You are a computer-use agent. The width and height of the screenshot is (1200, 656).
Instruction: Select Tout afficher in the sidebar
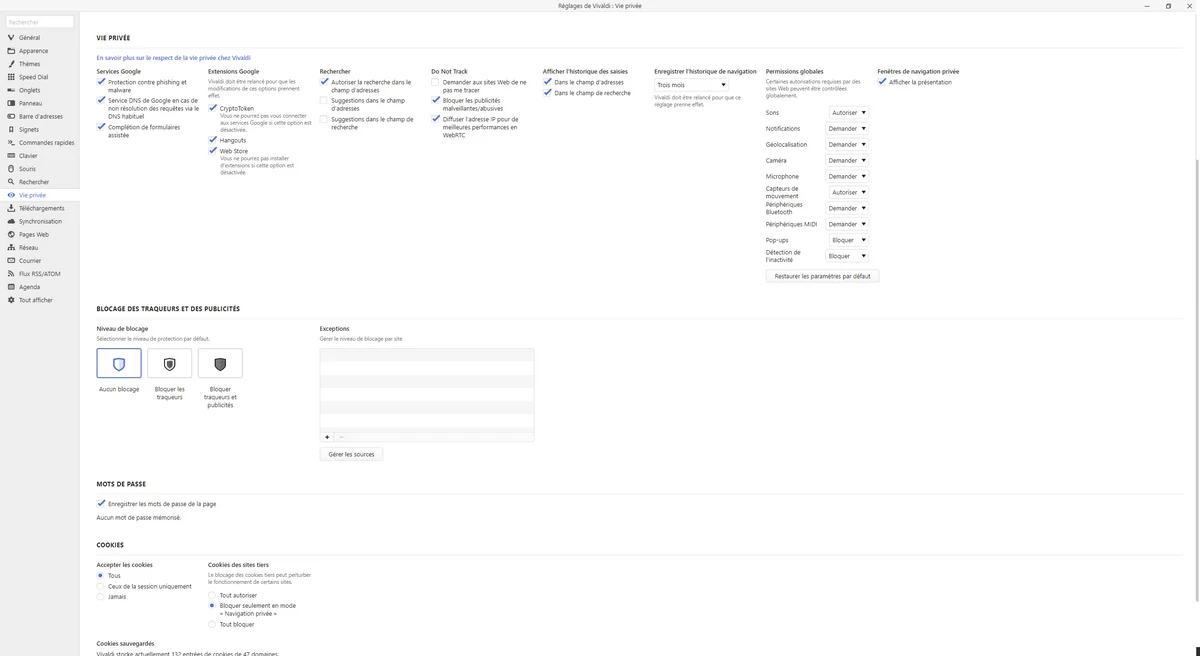(x=36, y=300)
